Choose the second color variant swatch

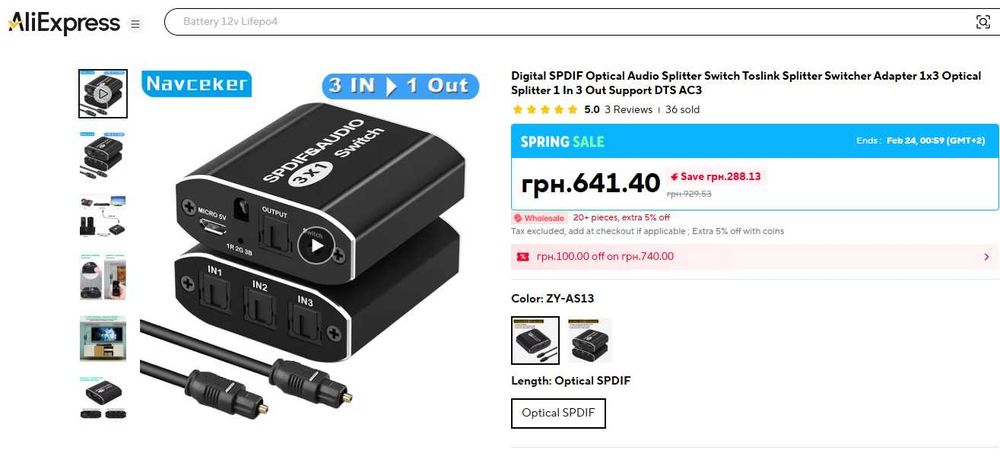589,341
